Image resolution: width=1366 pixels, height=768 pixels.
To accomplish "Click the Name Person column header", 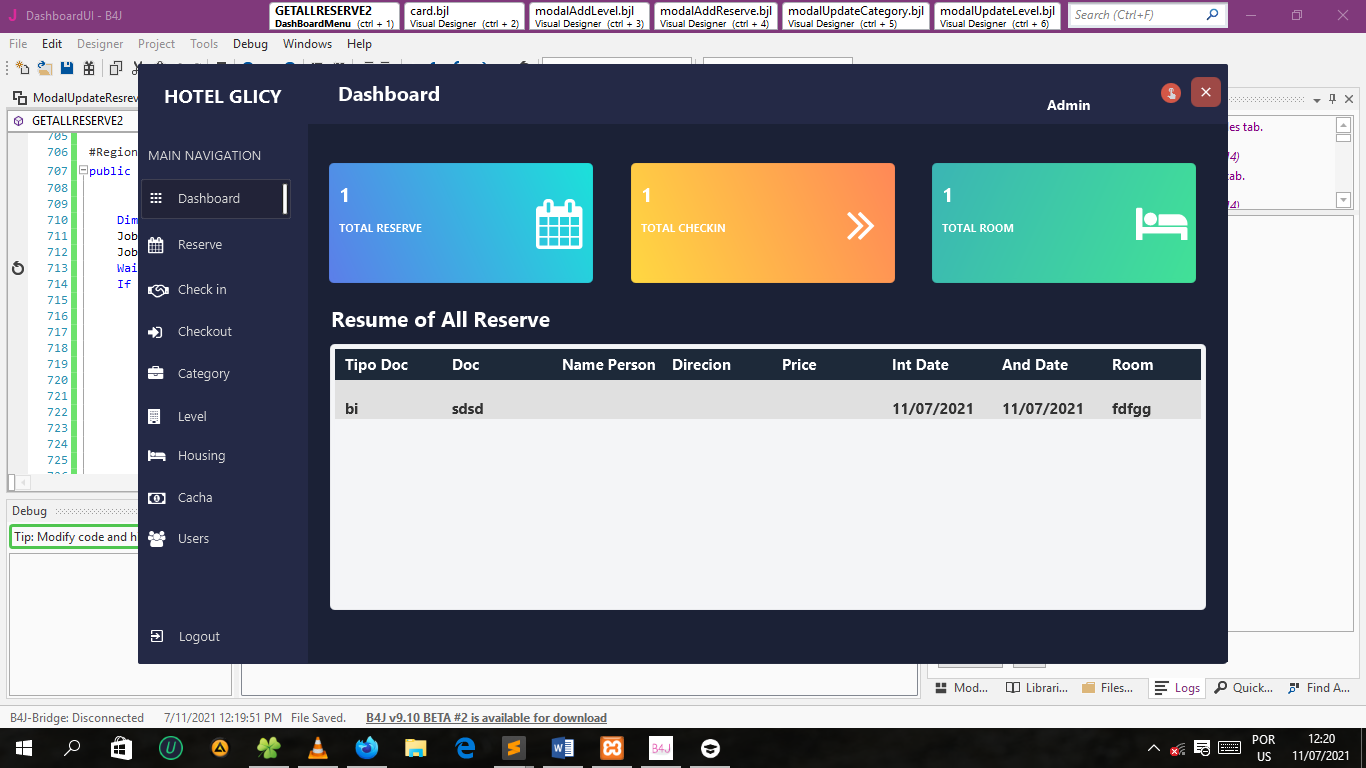I will [609, 365].
